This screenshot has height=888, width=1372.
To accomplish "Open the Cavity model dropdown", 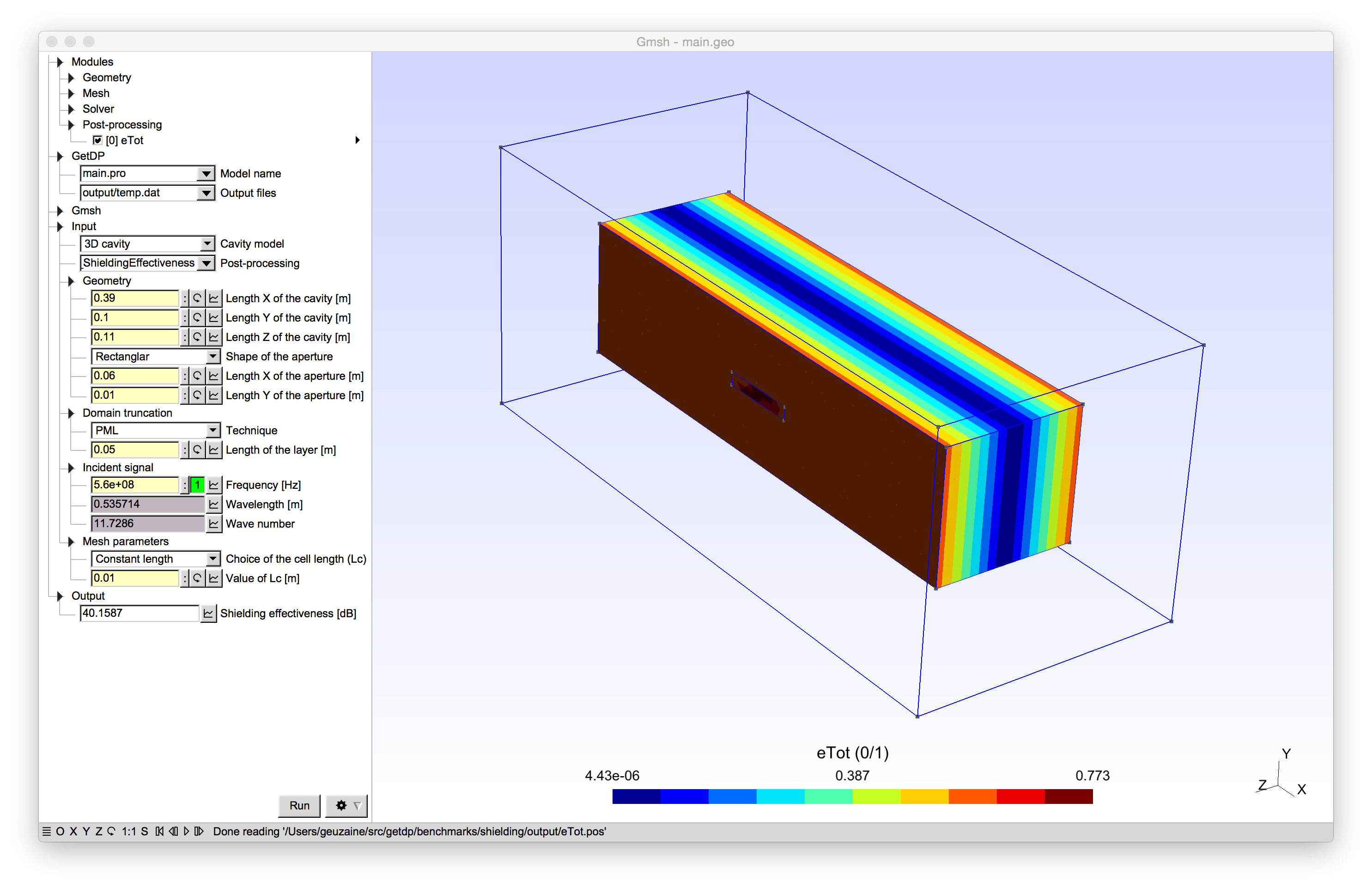I will click(207, 244).
